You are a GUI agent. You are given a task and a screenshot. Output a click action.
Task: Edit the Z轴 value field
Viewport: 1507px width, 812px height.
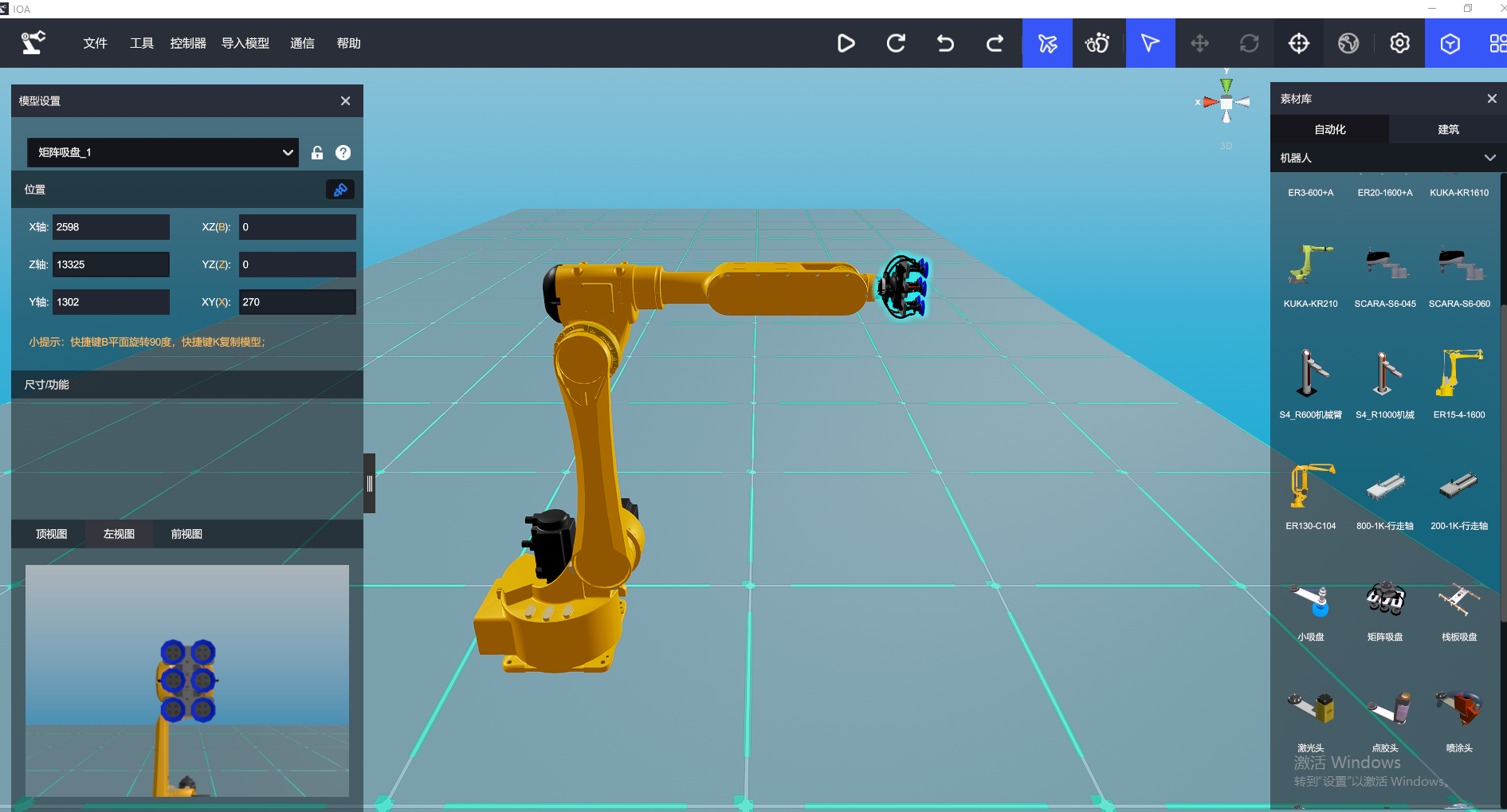click(111, 265)
